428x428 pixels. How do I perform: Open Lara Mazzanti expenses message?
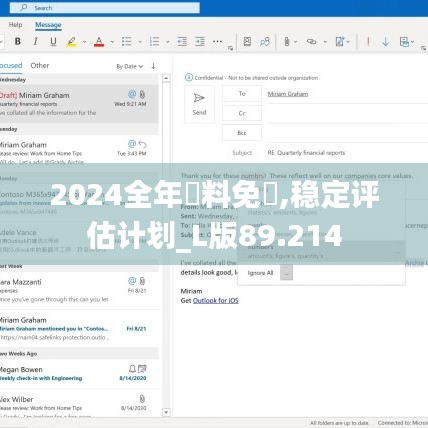click(x=79, y=291)
